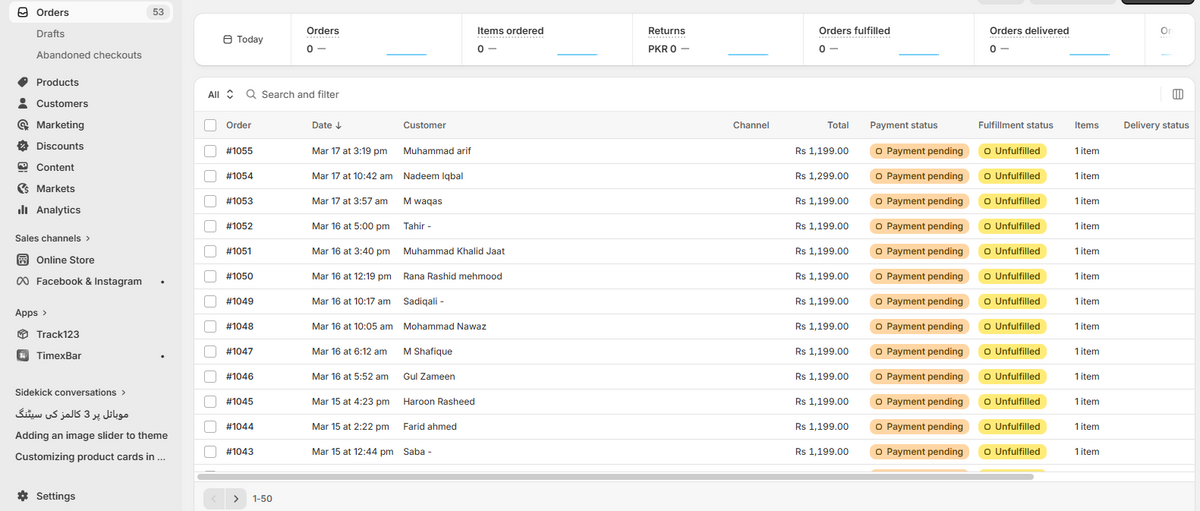Click the previous page arrow
The image size is (1200, 511).
pos(214,498)
